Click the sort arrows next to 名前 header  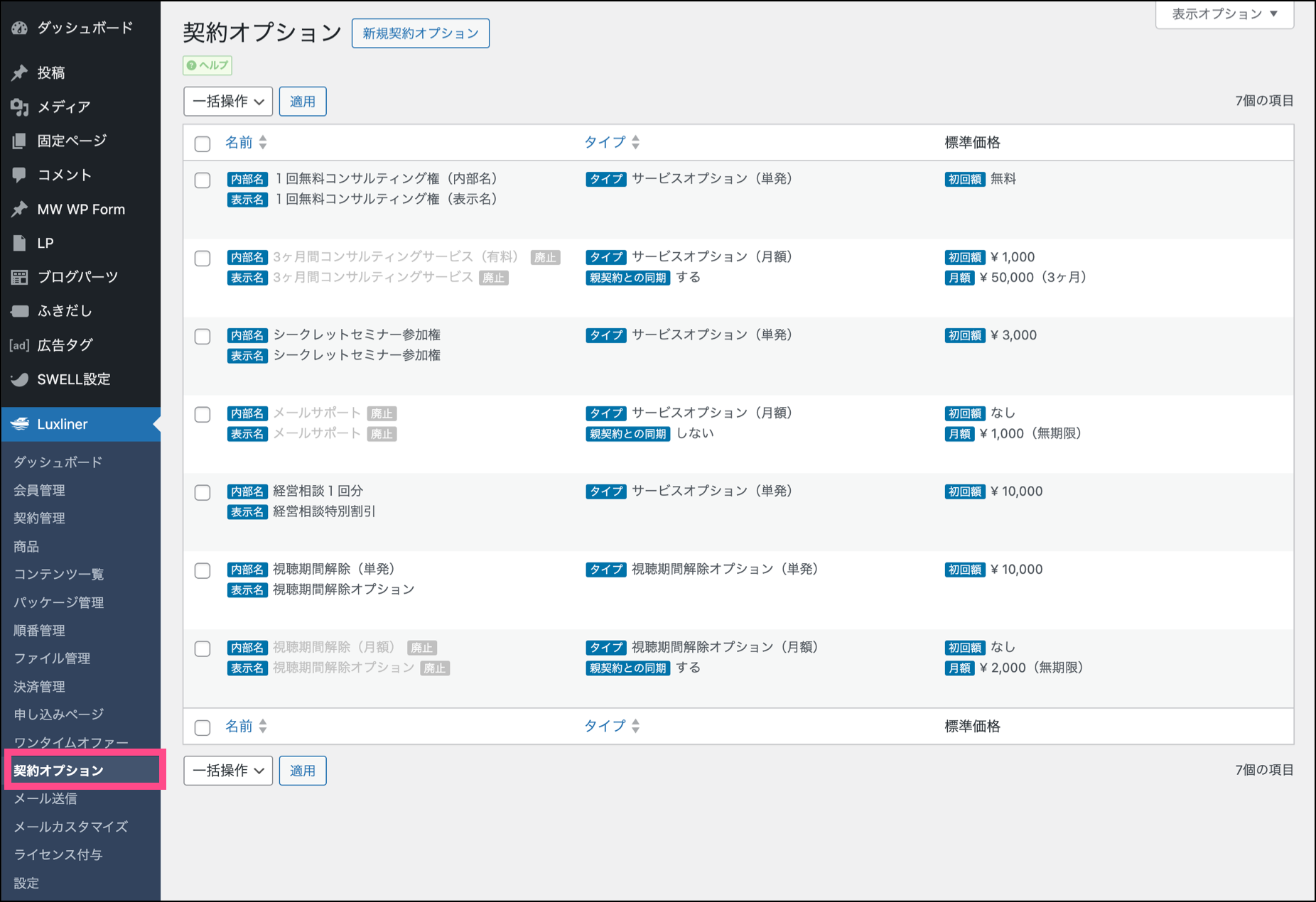coord(263,143)
